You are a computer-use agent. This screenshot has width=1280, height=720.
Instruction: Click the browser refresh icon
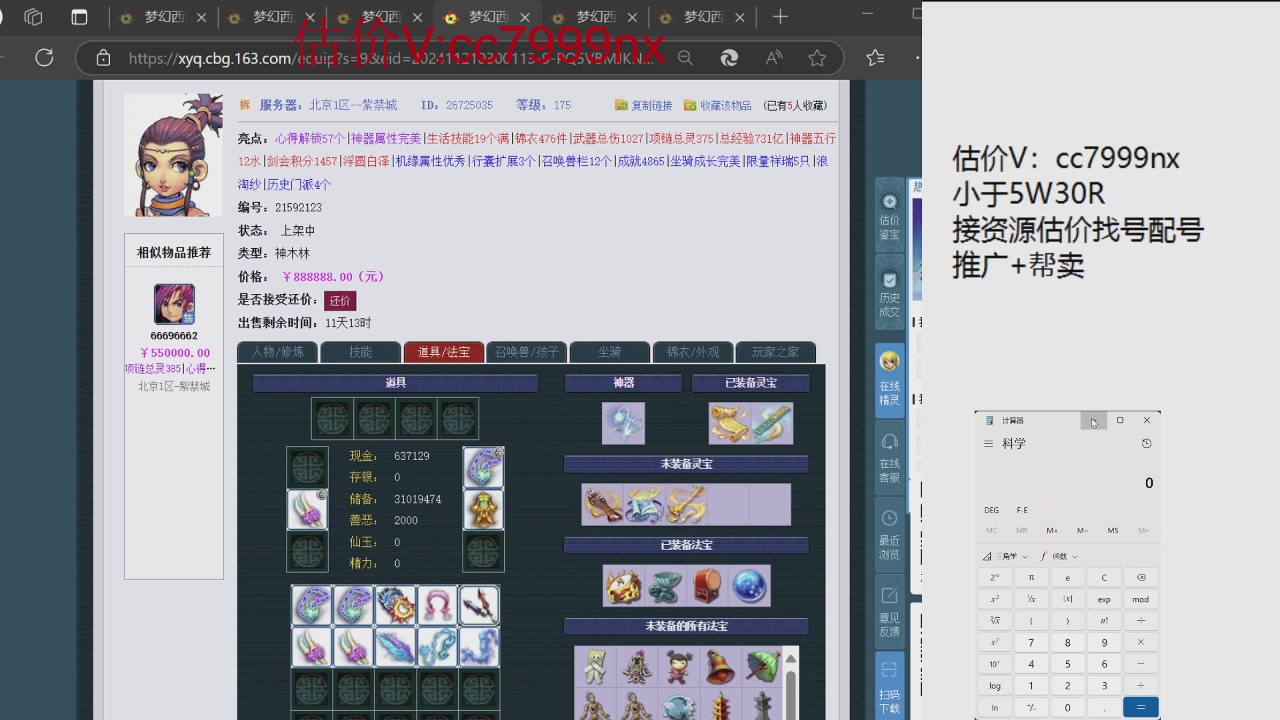(44, 58)
